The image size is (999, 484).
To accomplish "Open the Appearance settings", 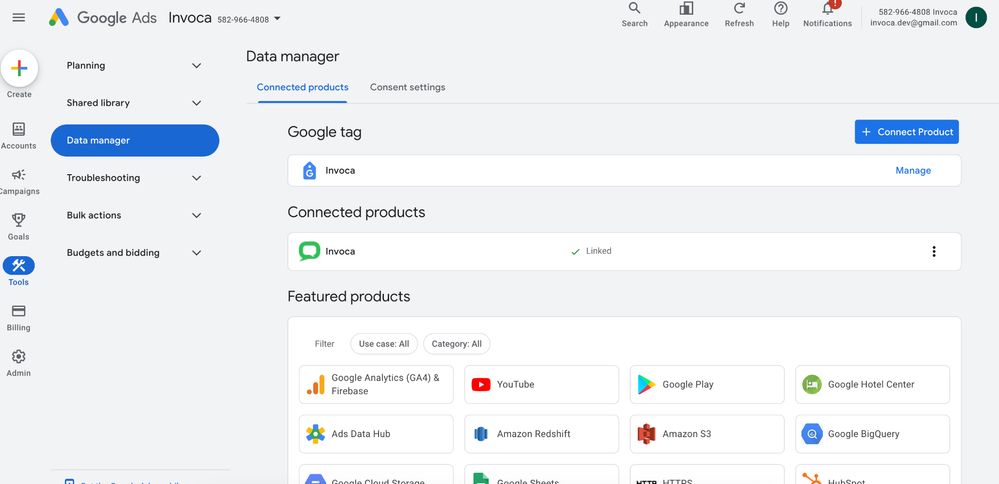I will tap(686, 15).
